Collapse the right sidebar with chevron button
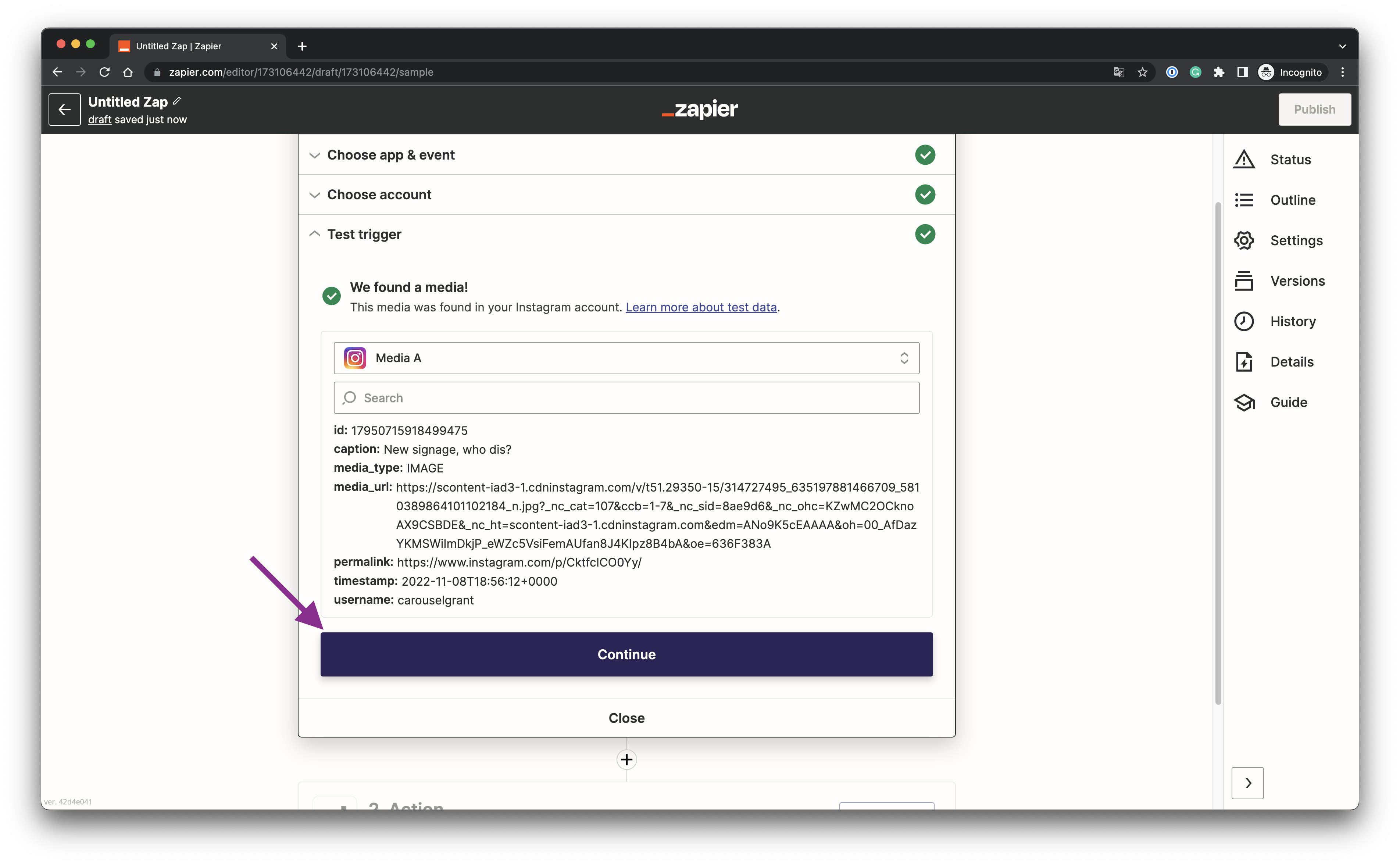The height and width of the screenshot is (864, 1400). tap(1247, 783)
